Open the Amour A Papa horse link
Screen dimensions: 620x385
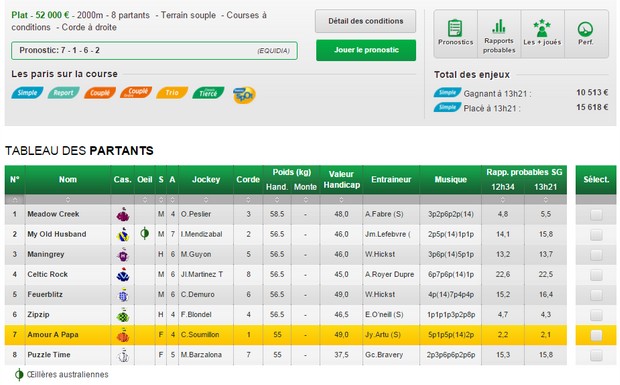coord(53,334)
